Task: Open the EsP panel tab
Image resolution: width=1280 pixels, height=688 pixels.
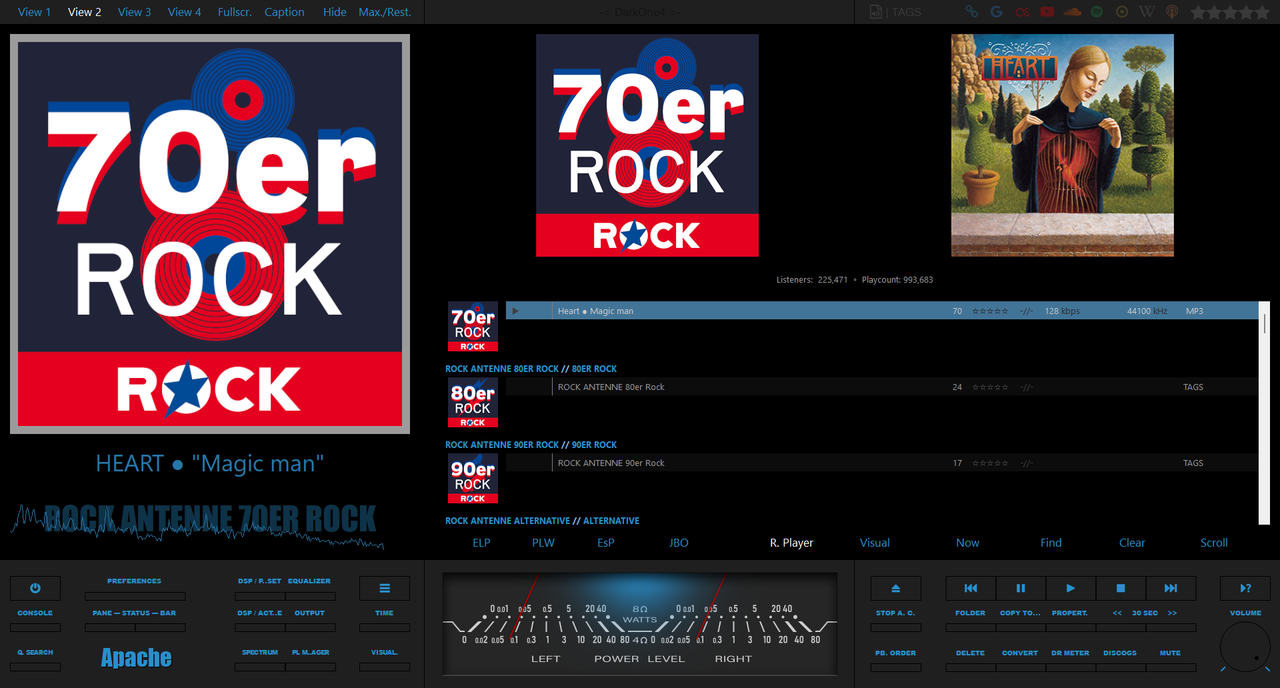Action: pyautogui.click(x=605, y=543)
